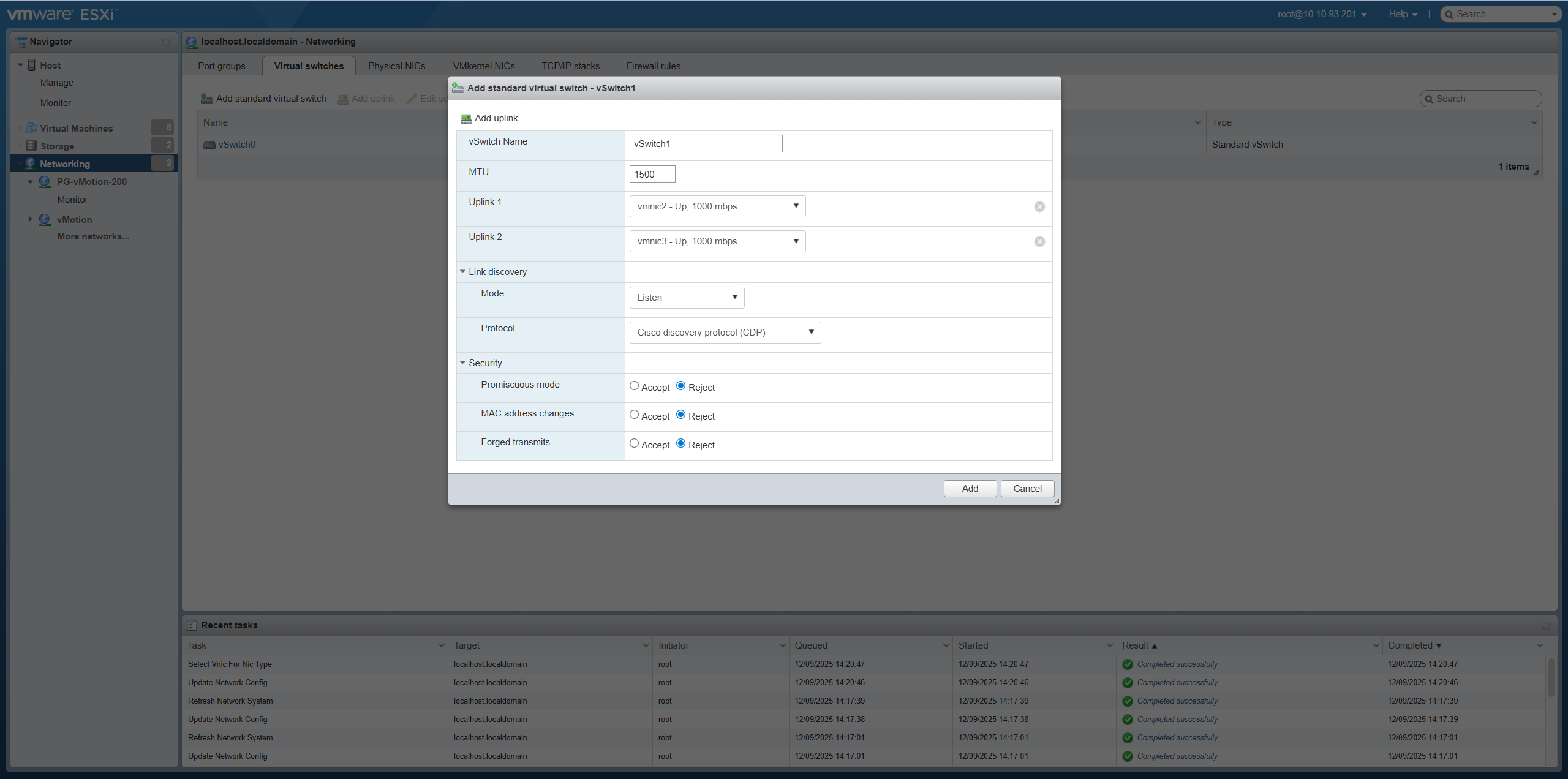The height and width of the screenshot is (779, 1568).
Task: Select the Storage icon in the sidebar
Action: (31, 146)
